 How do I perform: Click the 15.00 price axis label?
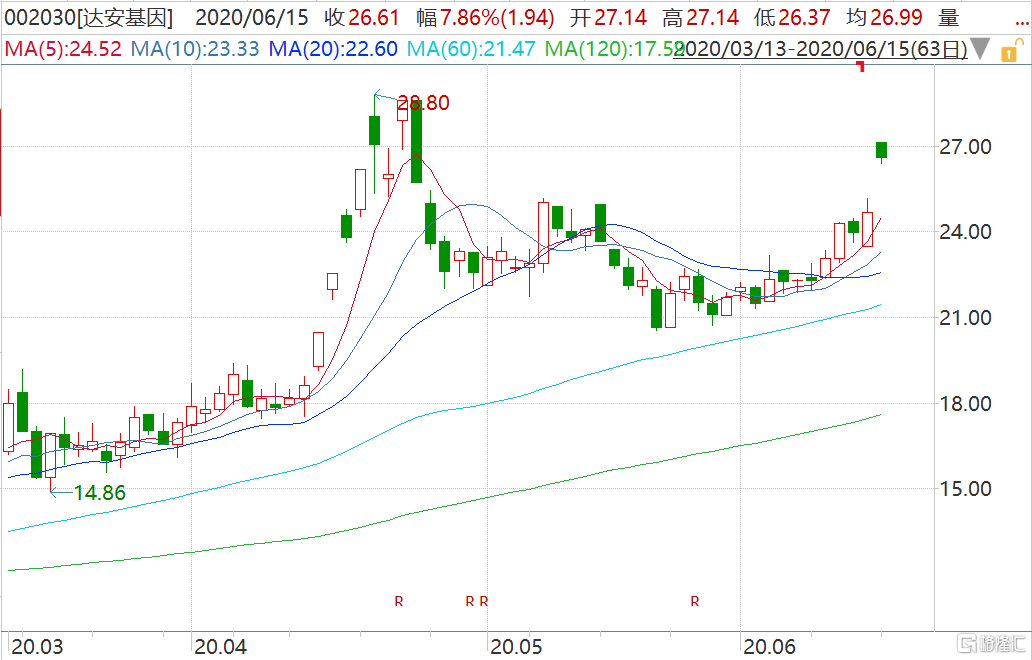coord(966,488)
